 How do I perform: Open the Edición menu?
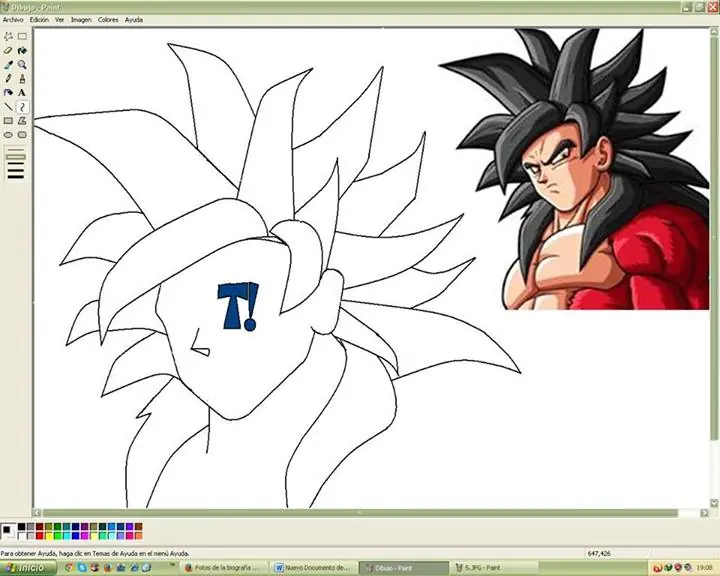pos(39,20)
